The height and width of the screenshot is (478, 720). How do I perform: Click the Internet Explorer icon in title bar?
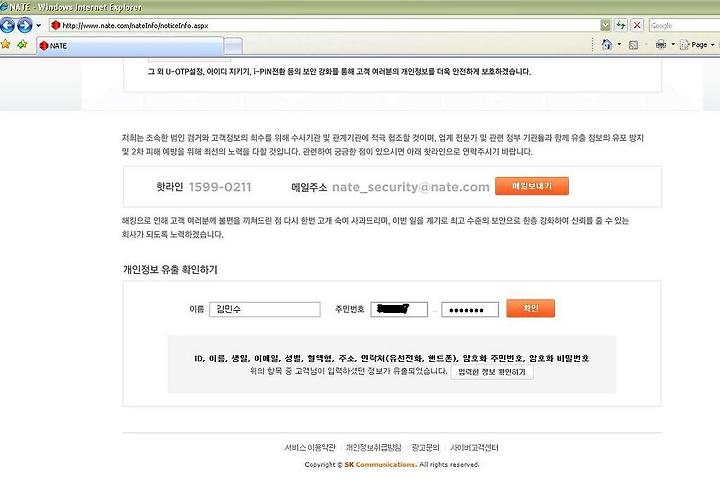(4, 7)
